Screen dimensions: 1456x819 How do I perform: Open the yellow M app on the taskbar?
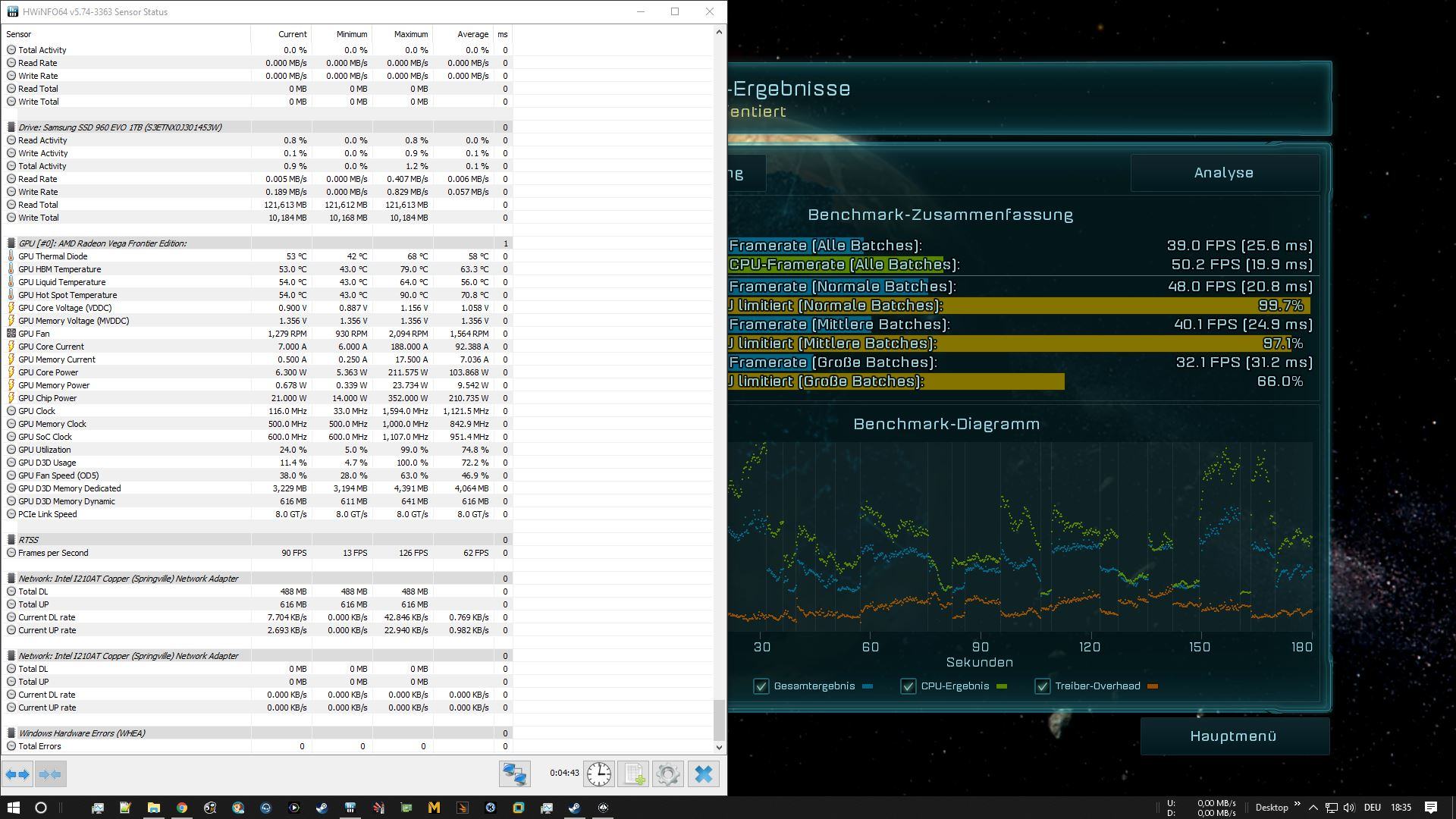click(x=435, y=808)
